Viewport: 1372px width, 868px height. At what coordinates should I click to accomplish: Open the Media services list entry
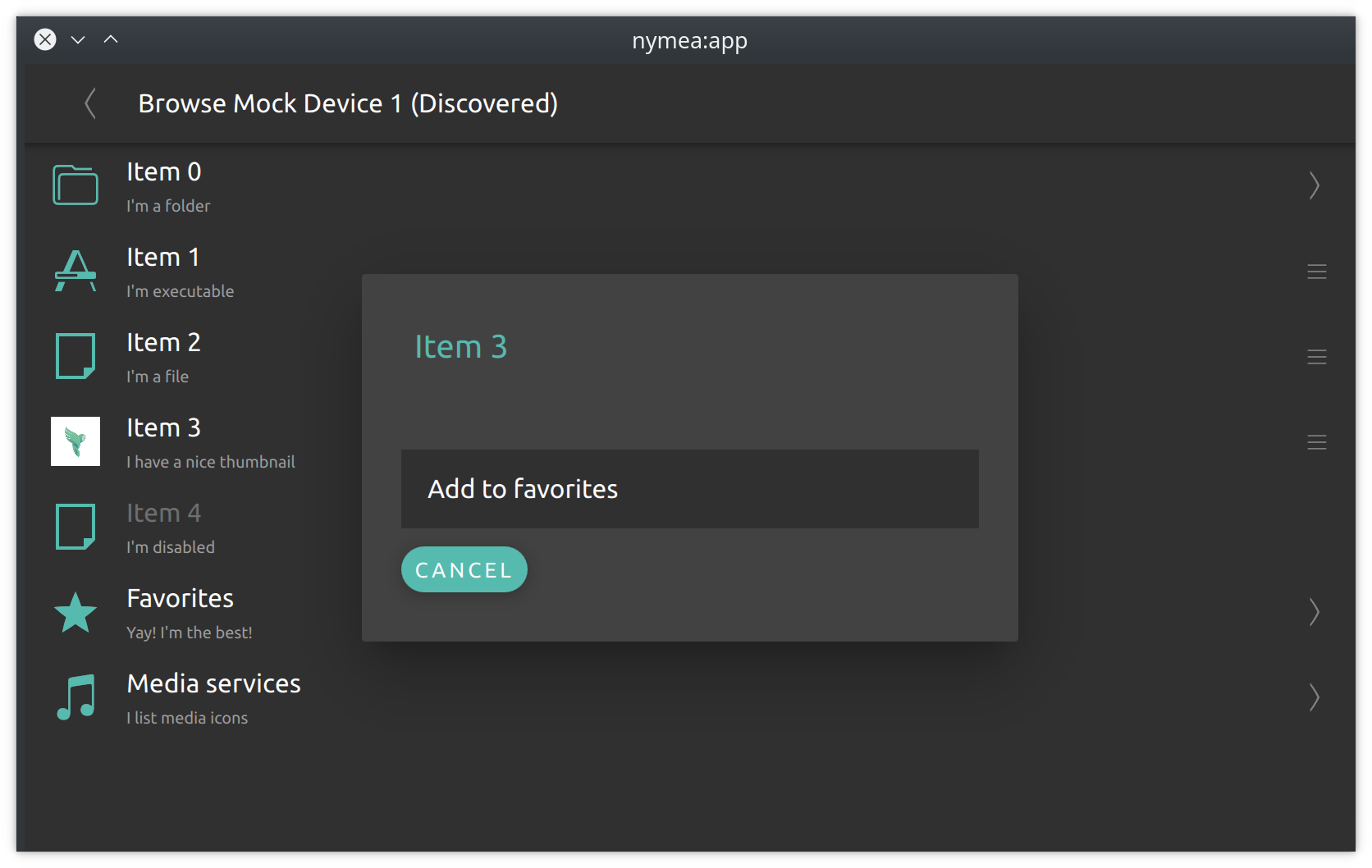[x=686, y=697]
